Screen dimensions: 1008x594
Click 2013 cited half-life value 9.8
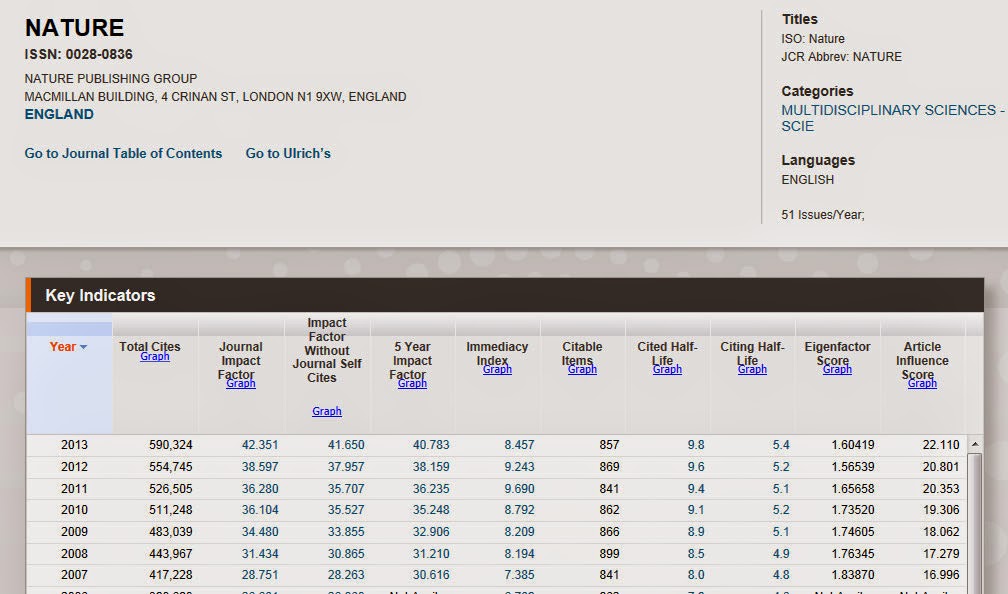coord(696,445)
